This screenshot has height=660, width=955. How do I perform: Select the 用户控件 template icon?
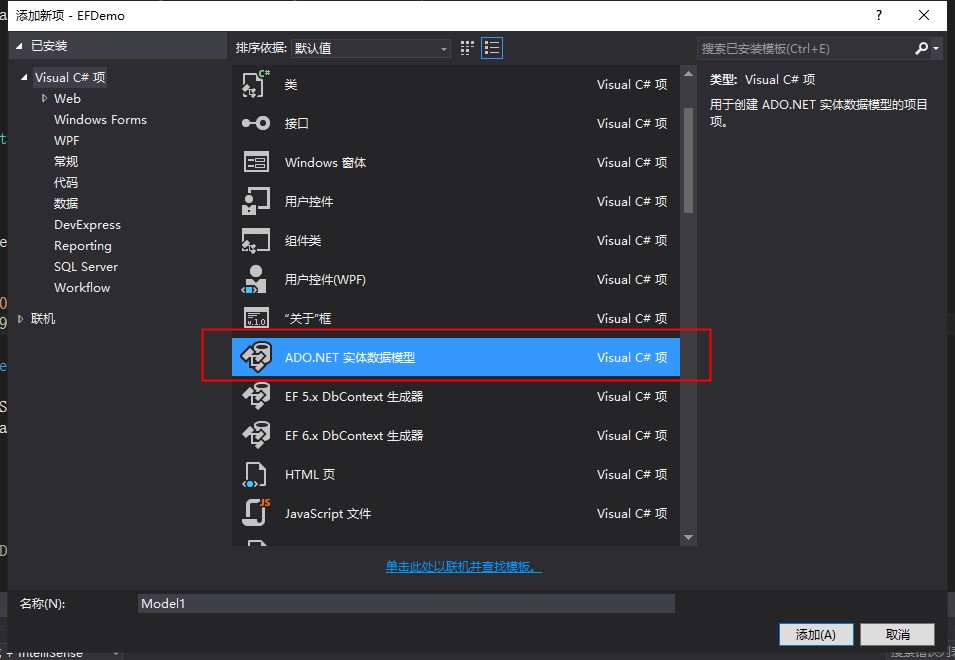pyautogui.click(x=257, y=201)
